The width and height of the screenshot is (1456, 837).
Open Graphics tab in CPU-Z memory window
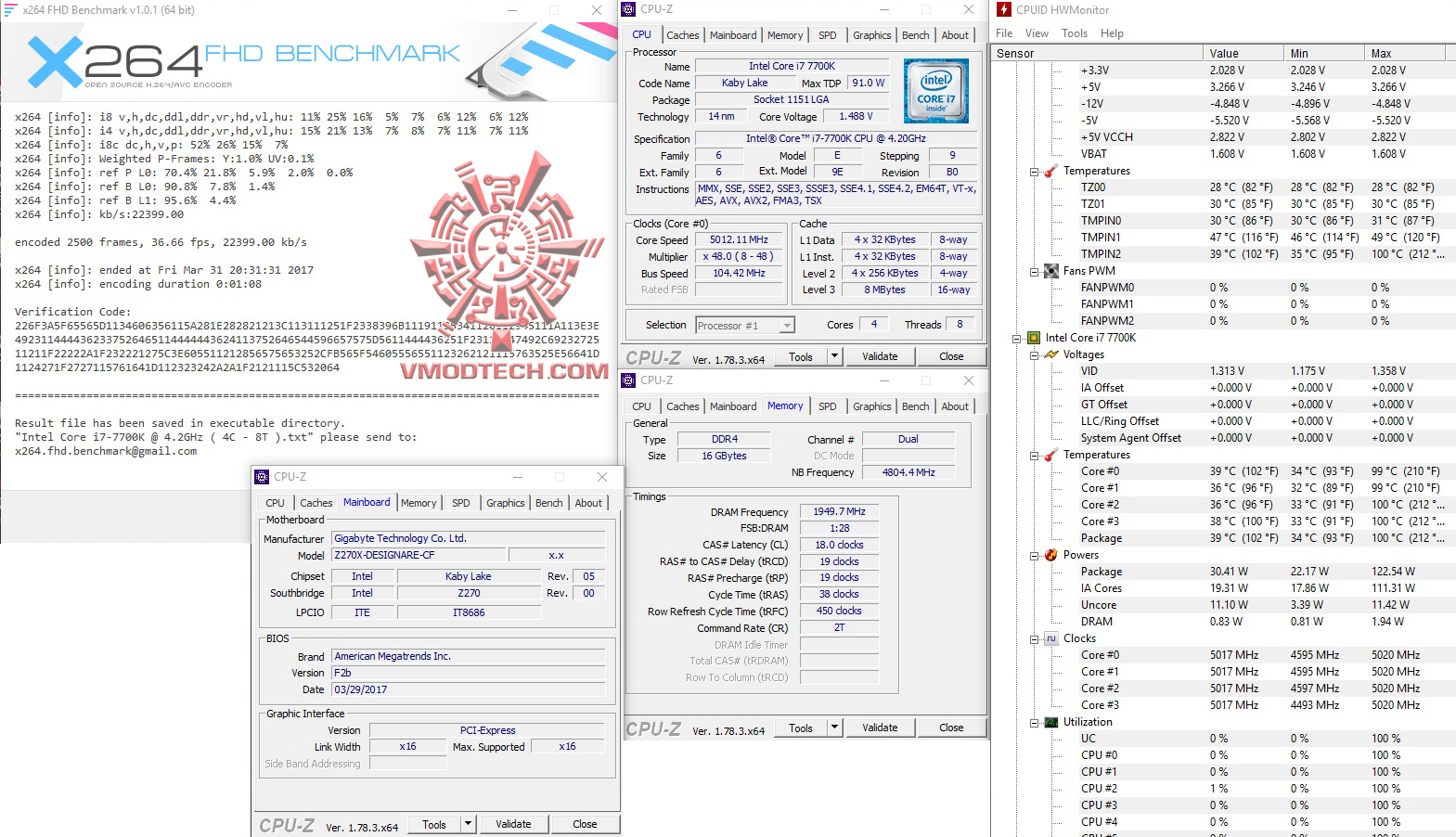point(872,406)
